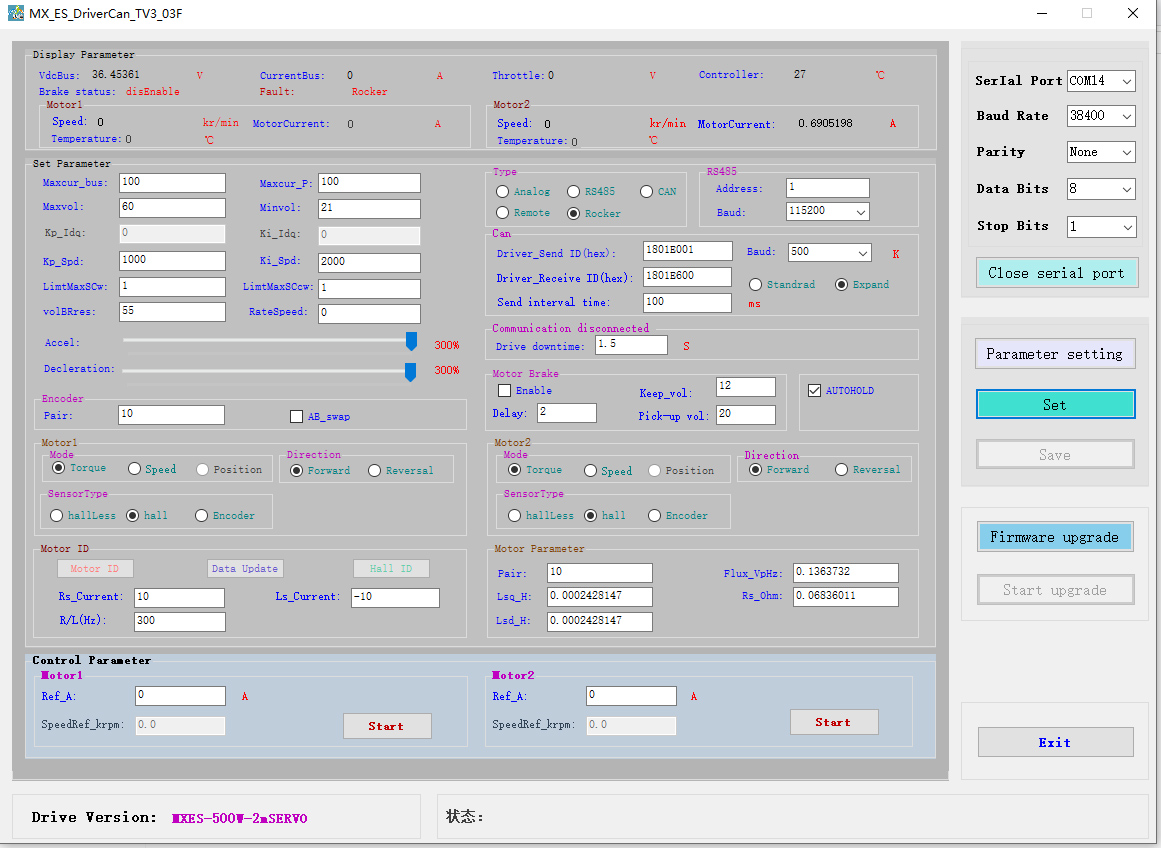Click the Driver_Send ID(hex) field

click(x=688, y=251)
